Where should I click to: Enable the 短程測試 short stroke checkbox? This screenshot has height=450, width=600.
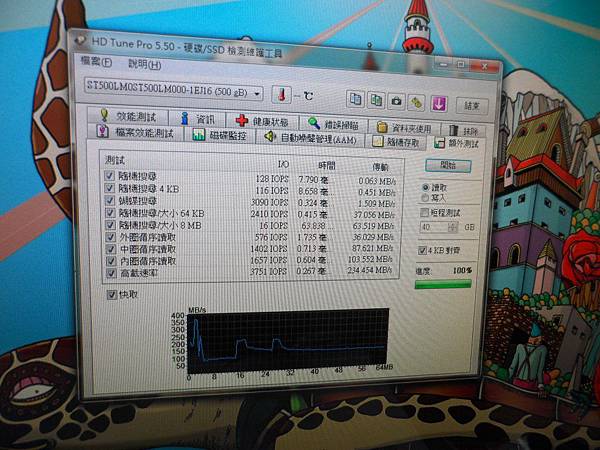(x=424, y=212)
